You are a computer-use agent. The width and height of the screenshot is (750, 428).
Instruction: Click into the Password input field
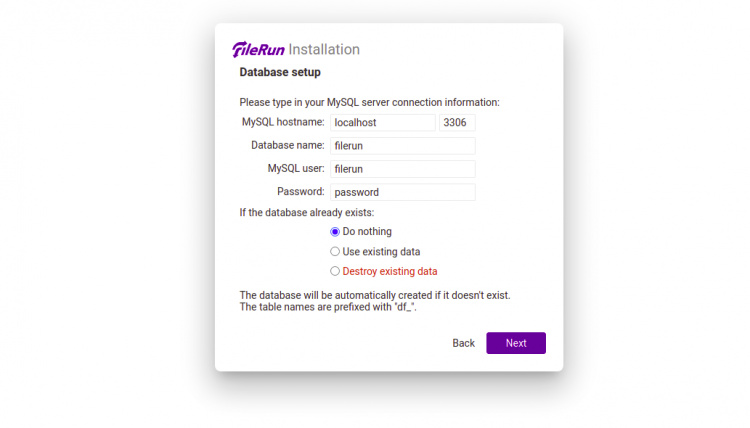(x=402, y=192)
